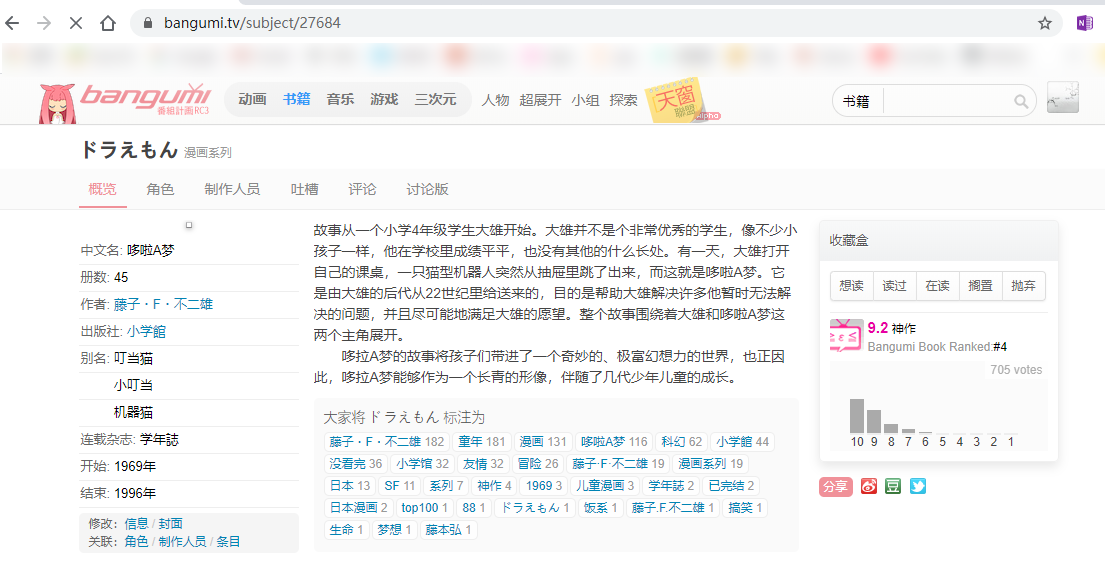The height and width of the screenshot is (566, 1105).
Task: Click the 友情 tag
Action: coord(483,464)
